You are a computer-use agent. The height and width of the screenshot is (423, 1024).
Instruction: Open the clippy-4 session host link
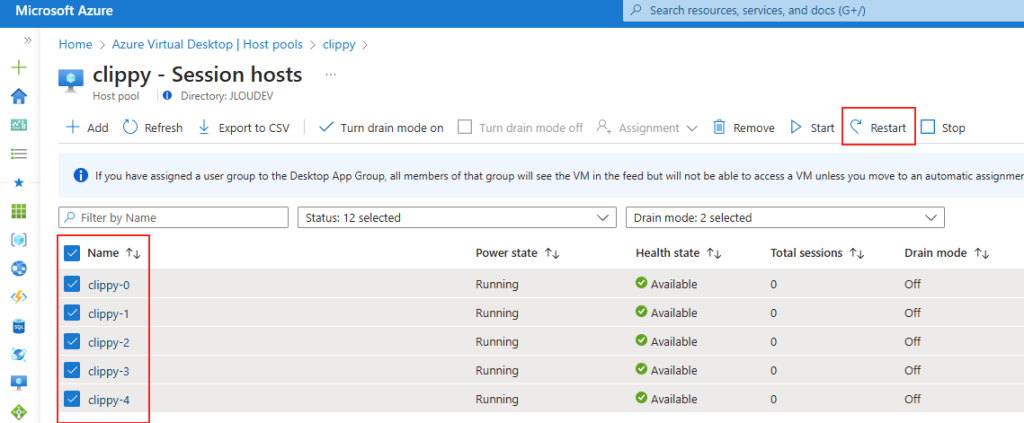108,400
